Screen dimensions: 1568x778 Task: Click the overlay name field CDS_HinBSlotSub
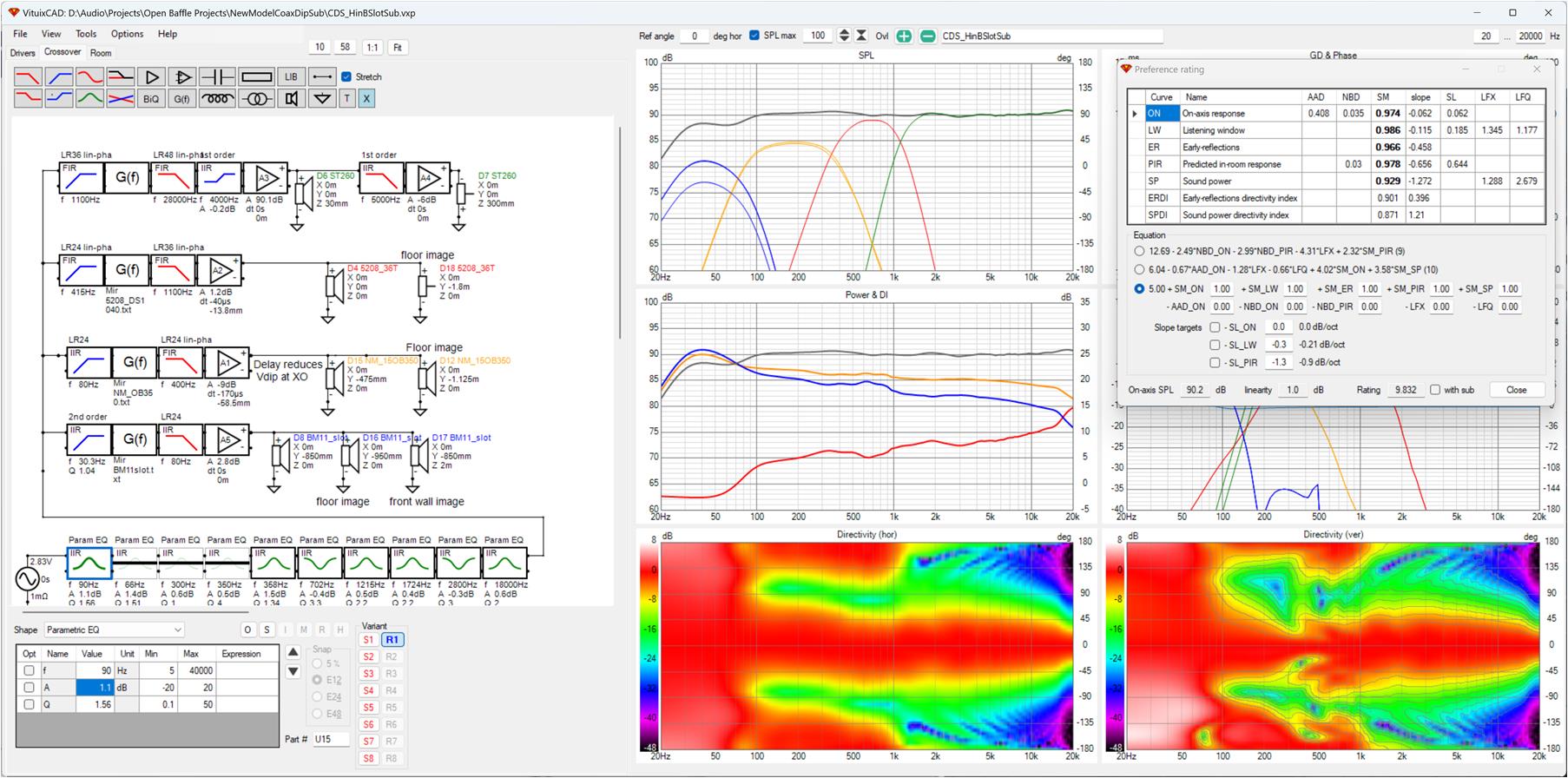point(1051,36)
